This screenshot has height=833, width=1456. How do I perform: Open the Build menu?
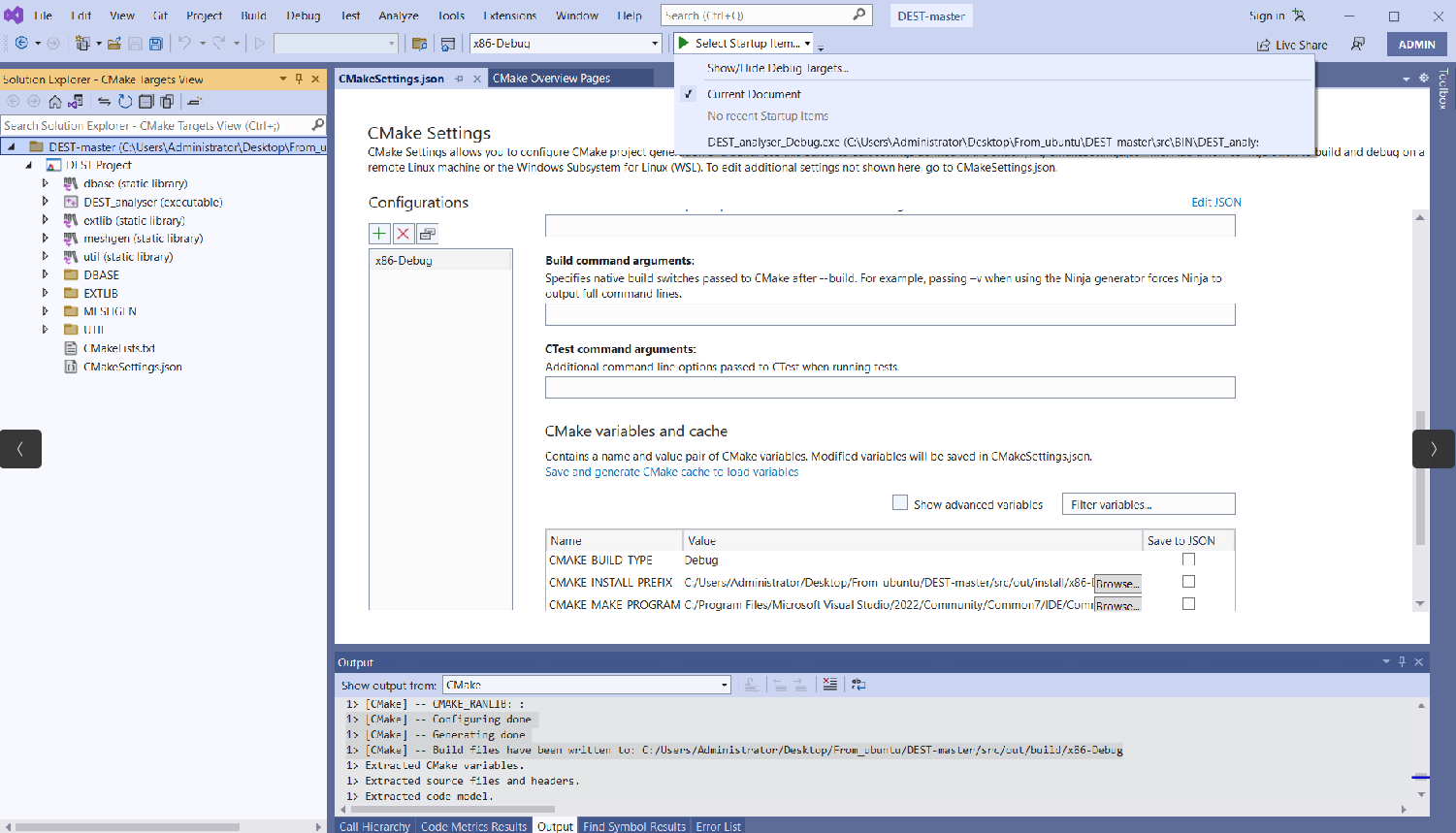[x=254, y=16]
